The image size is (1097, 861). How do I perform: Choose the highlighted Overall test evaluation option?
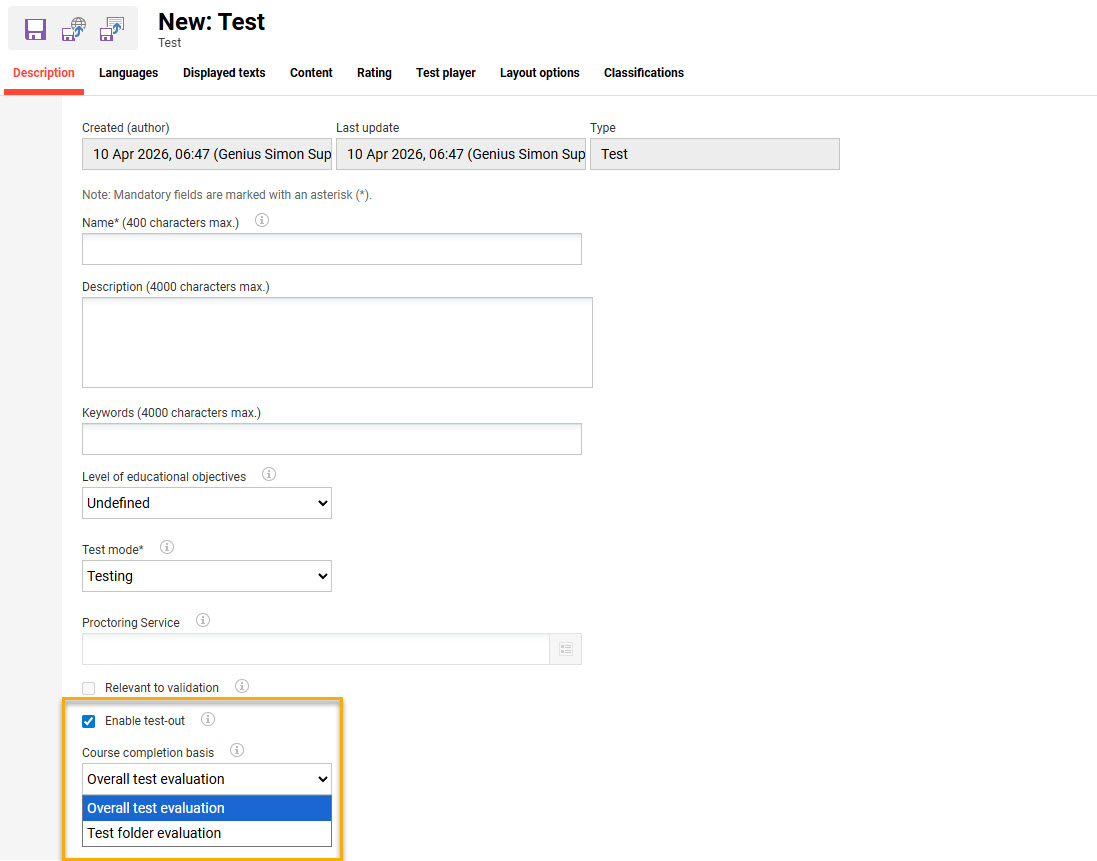pos(156,808)
